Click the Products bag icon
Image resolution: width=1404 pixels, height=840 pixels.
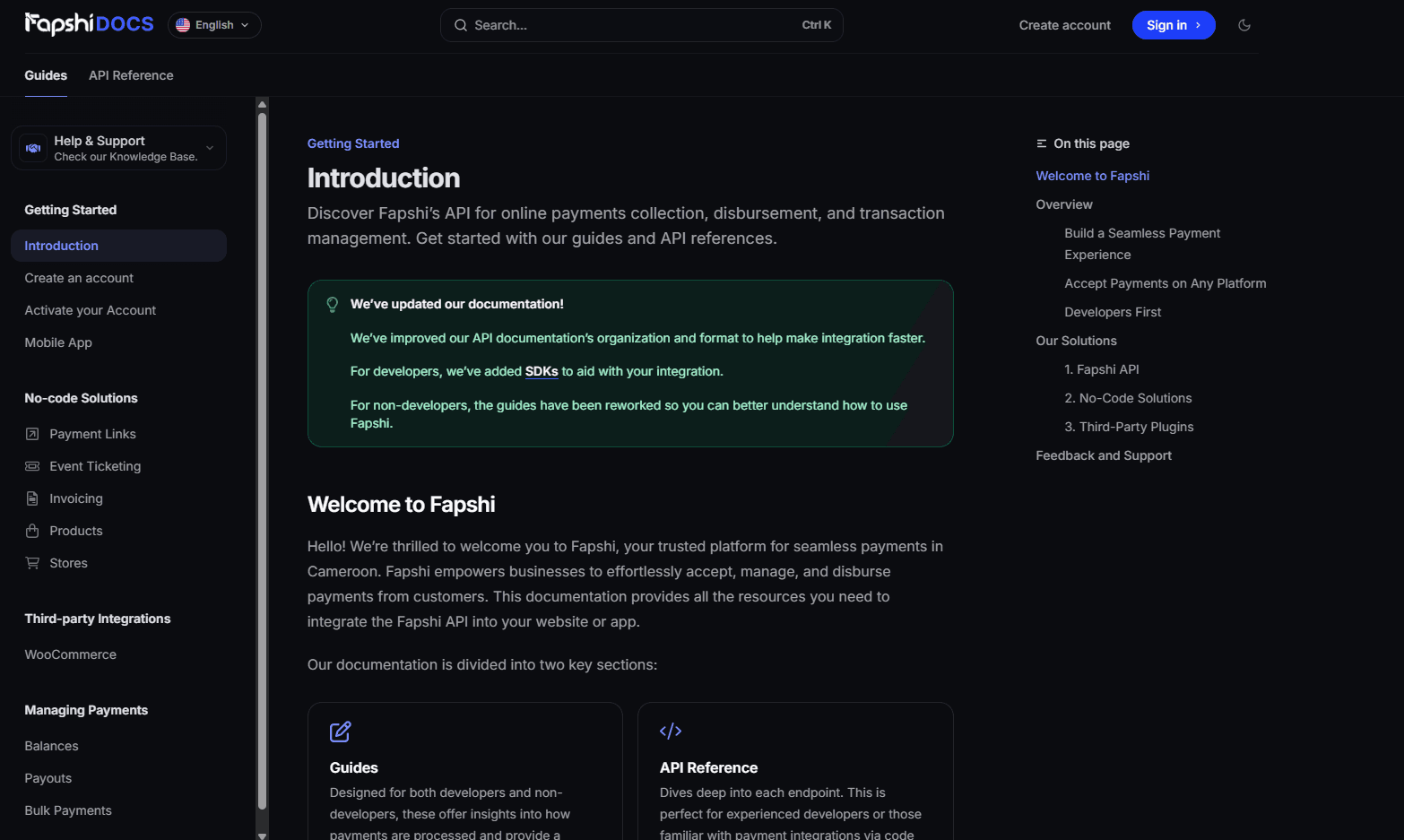32,531
